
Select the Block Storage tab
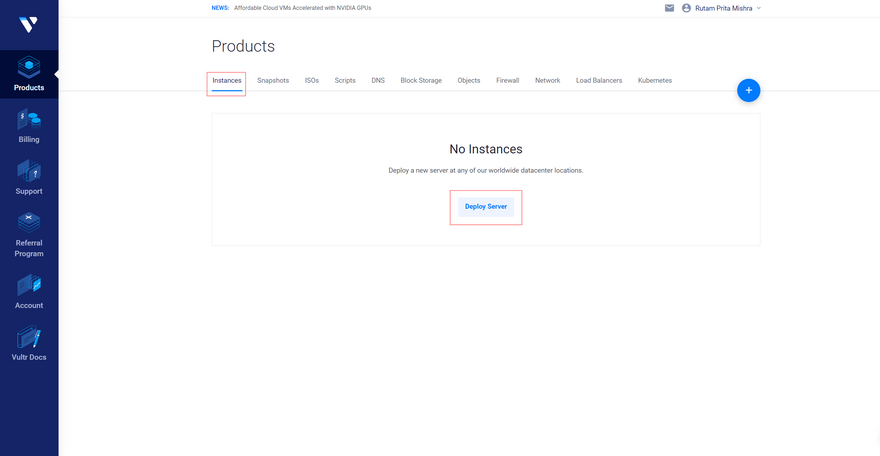point(421,80)
